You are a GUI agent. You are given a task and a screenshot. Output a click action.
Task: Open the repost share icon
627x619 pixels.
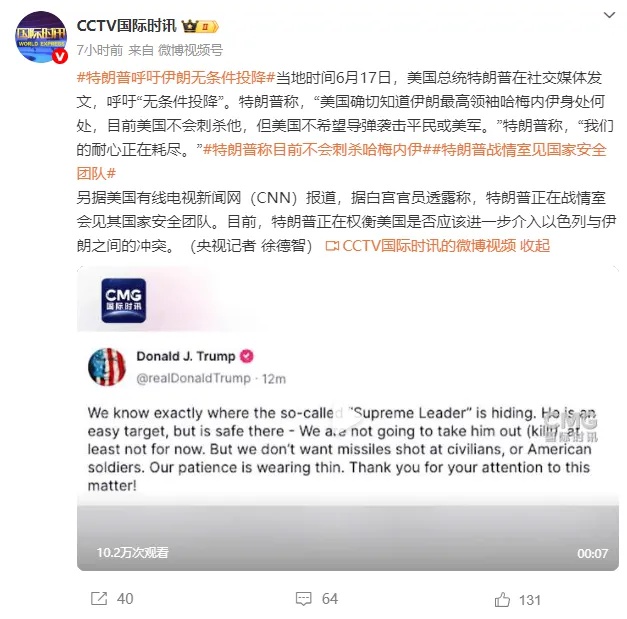point(99,599)
